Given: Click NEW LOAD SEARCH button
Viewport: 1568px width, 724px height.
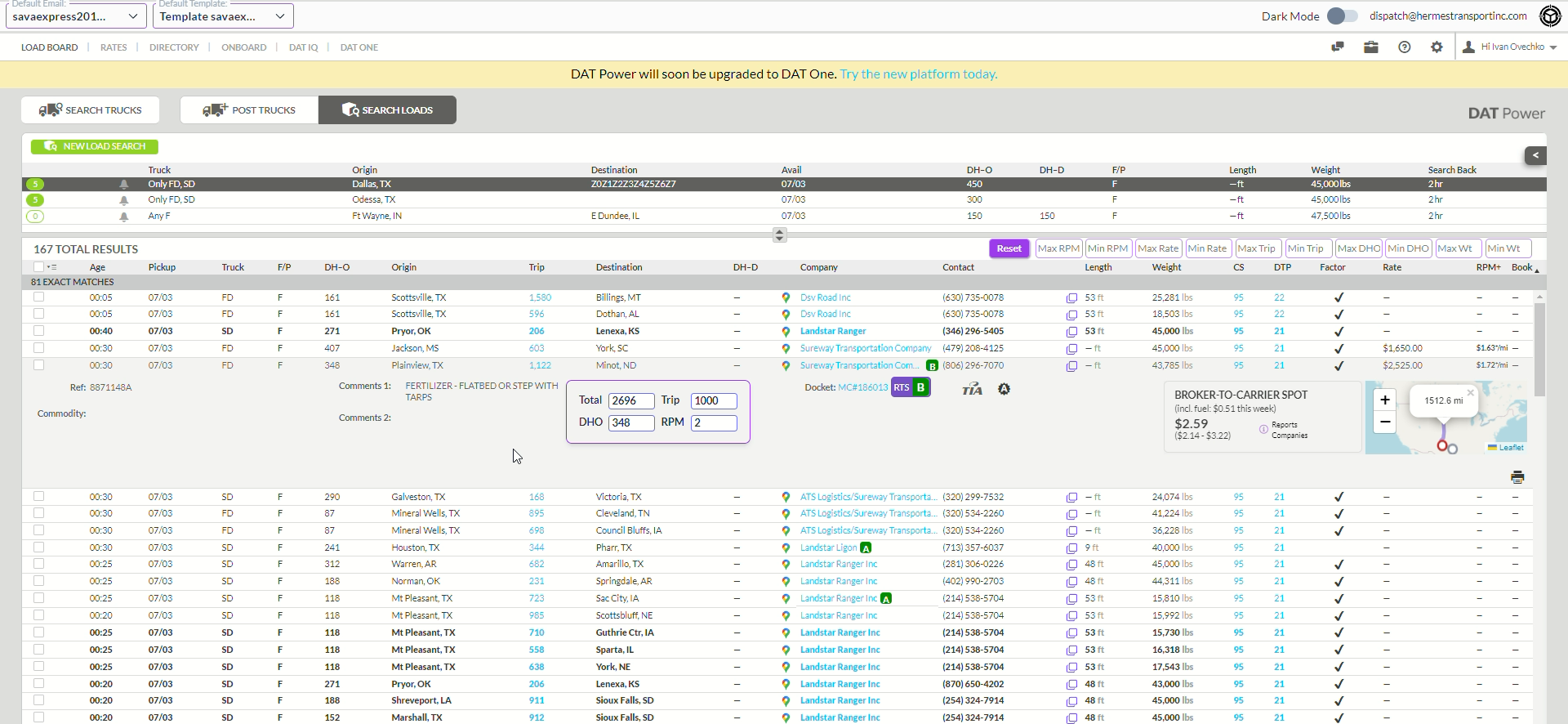Looking at the screenshot, I should click(95, 146).
